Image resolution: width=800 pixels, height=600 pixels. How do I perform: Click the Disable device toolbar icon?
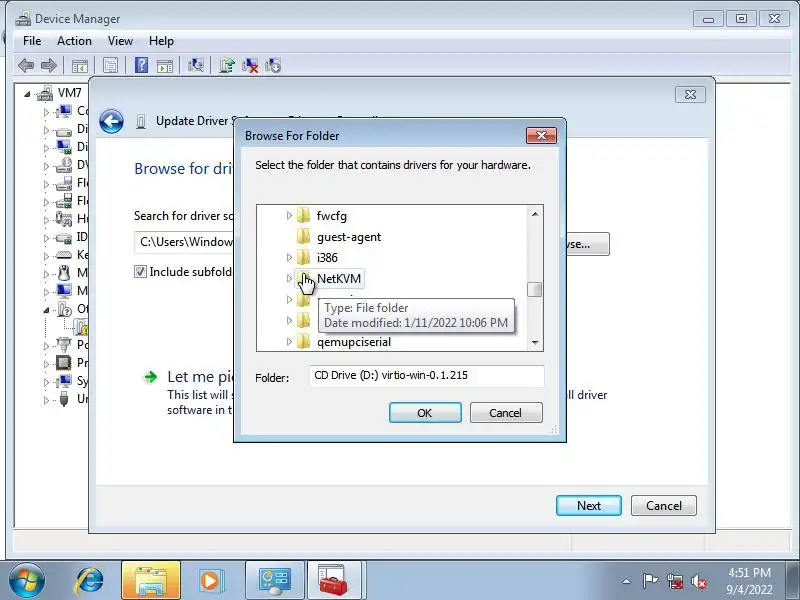[x=273, y=65]
